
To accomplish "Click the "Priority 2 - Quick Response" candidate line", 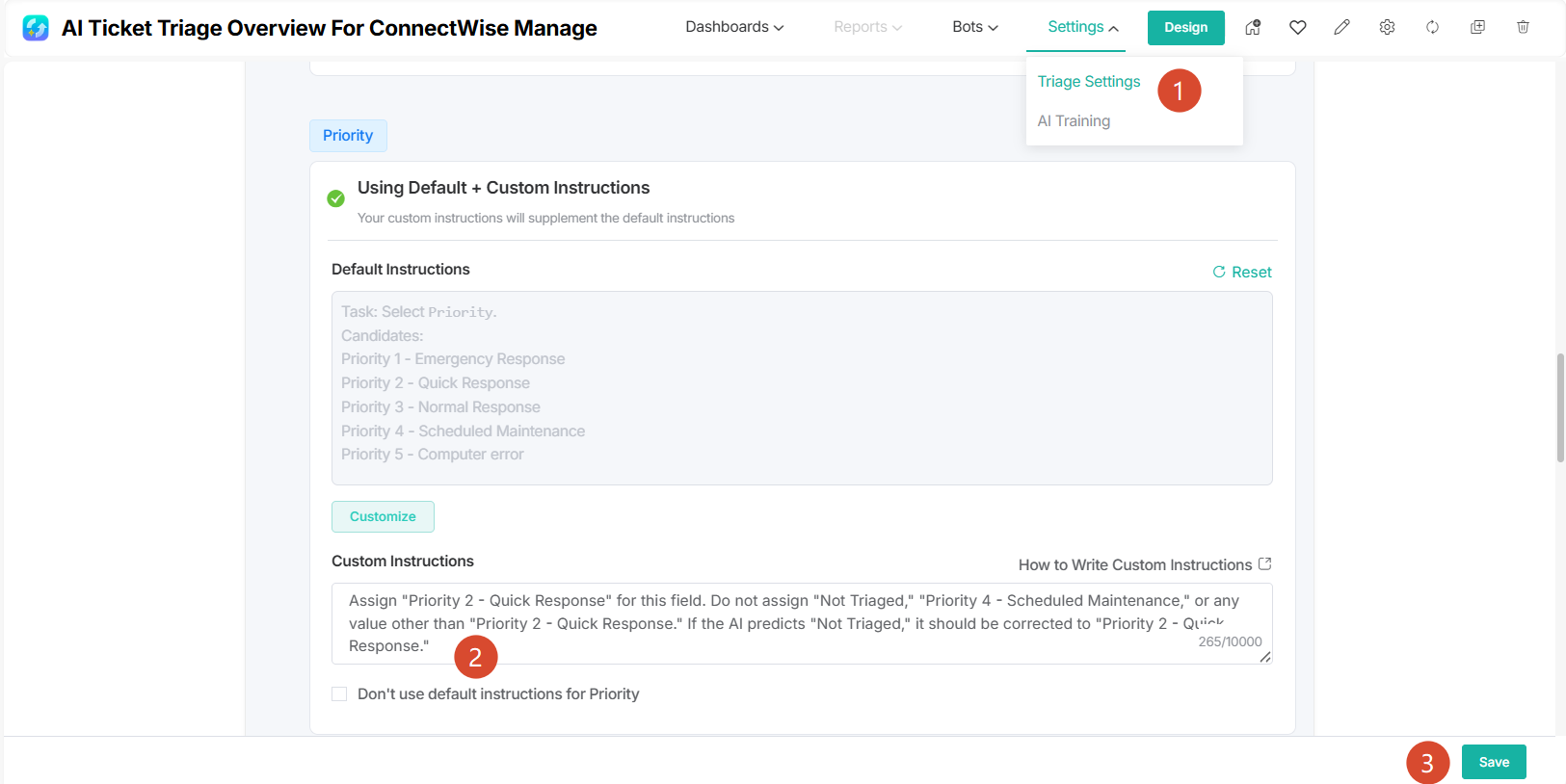I will point(436,383).
